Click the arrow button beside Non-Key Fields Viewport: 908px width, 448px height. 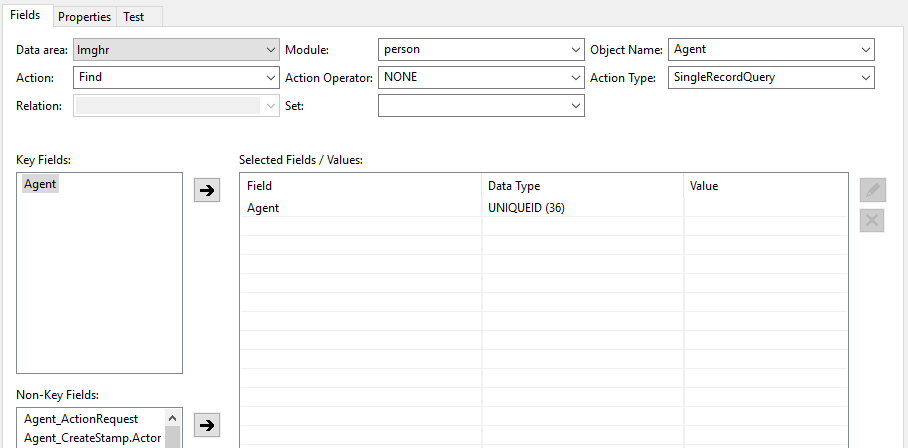[207, 425]
